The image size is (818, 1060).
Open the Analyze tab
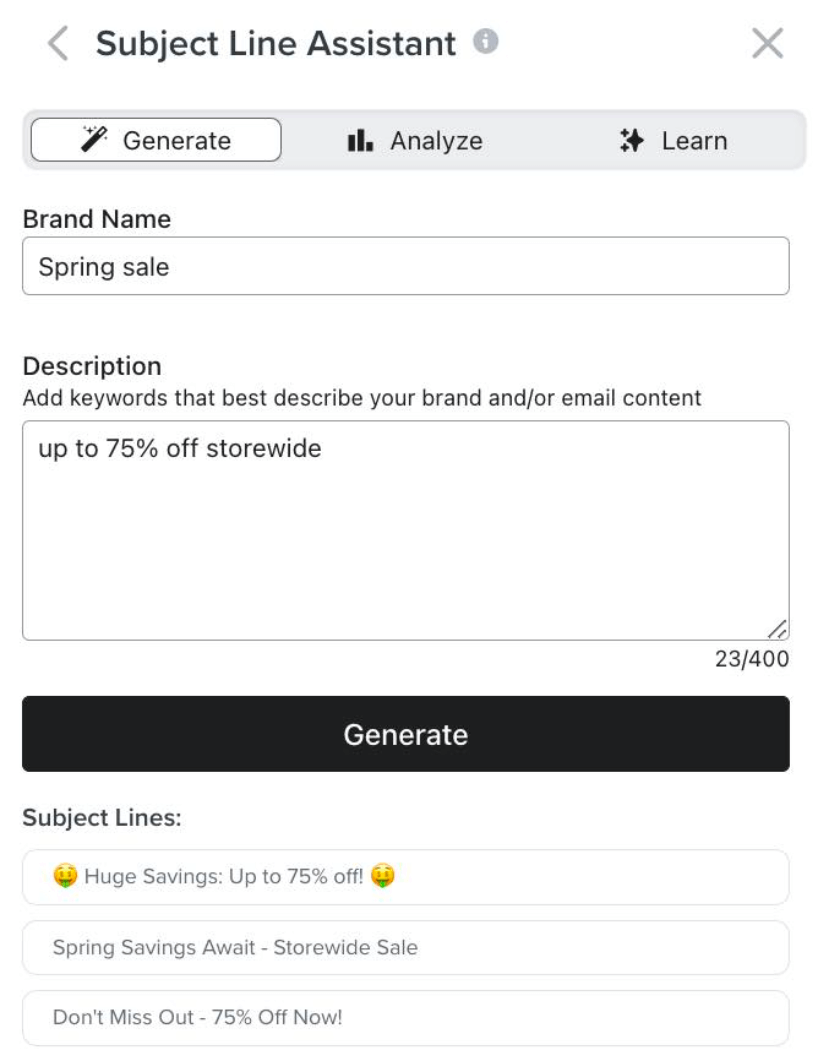tap(415, 141)
